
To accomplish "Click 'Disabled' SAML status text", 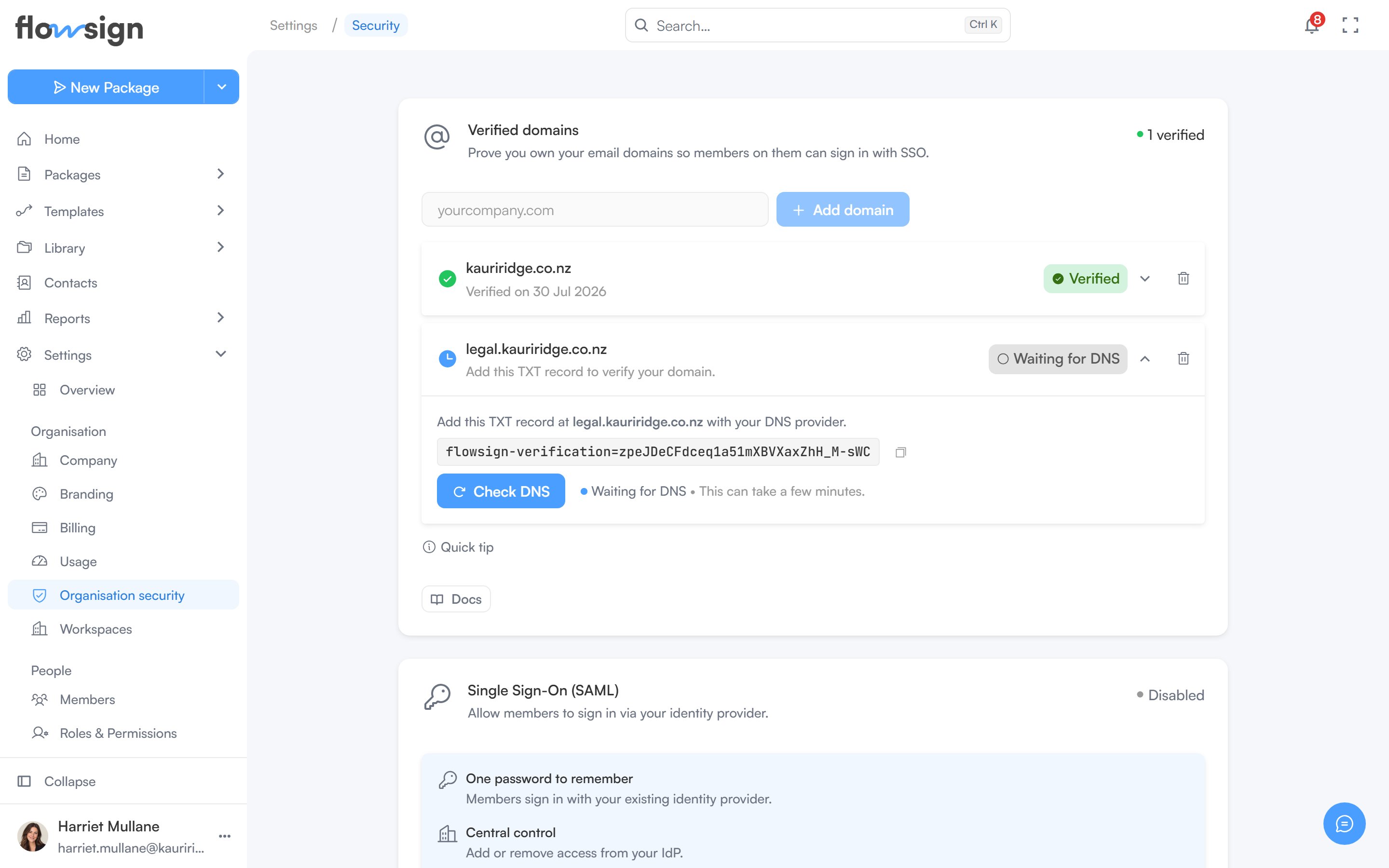I will click(x=1176, y=695).
